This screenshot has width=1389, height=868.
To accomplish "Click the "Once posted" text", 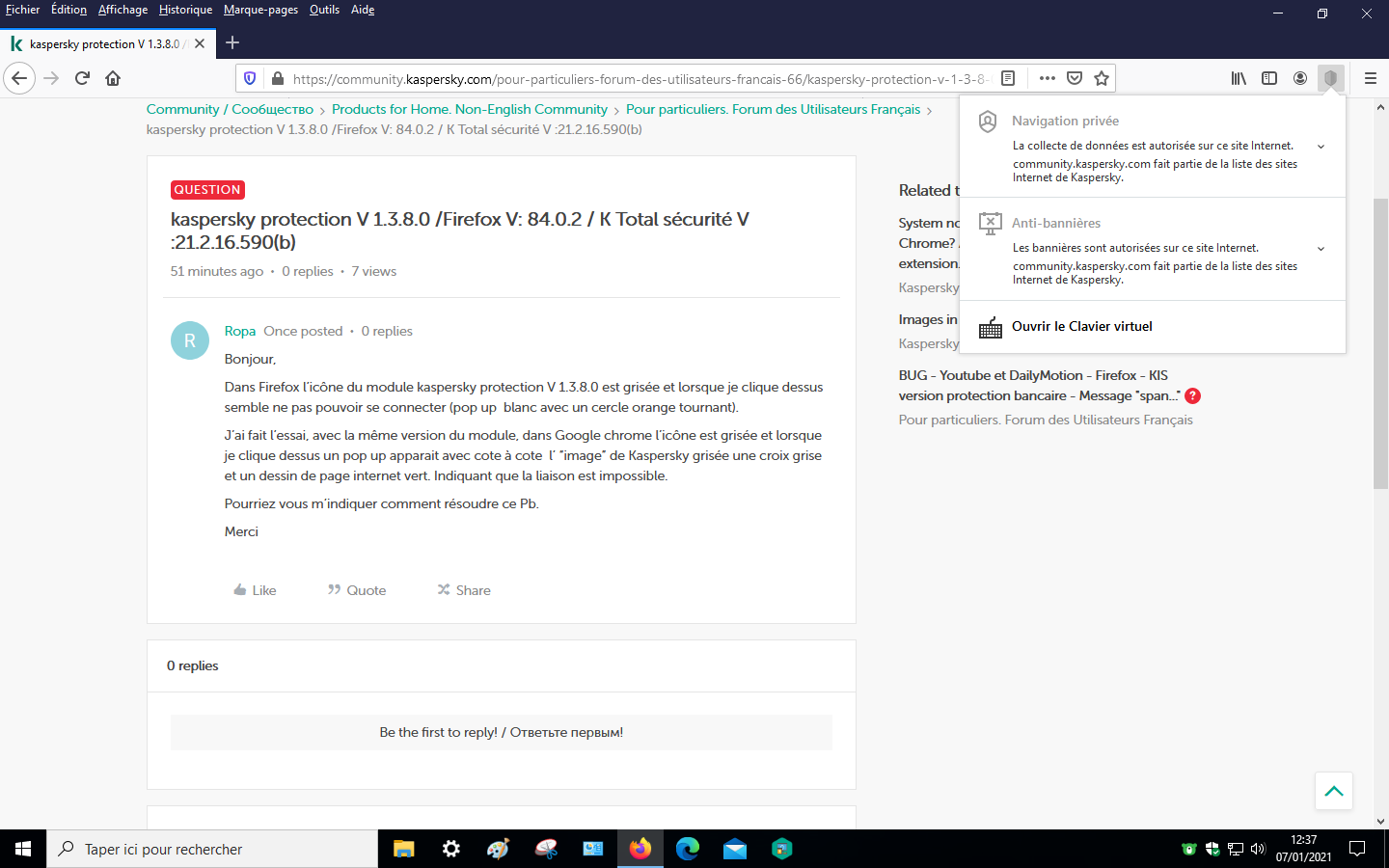I will [303, 332].
